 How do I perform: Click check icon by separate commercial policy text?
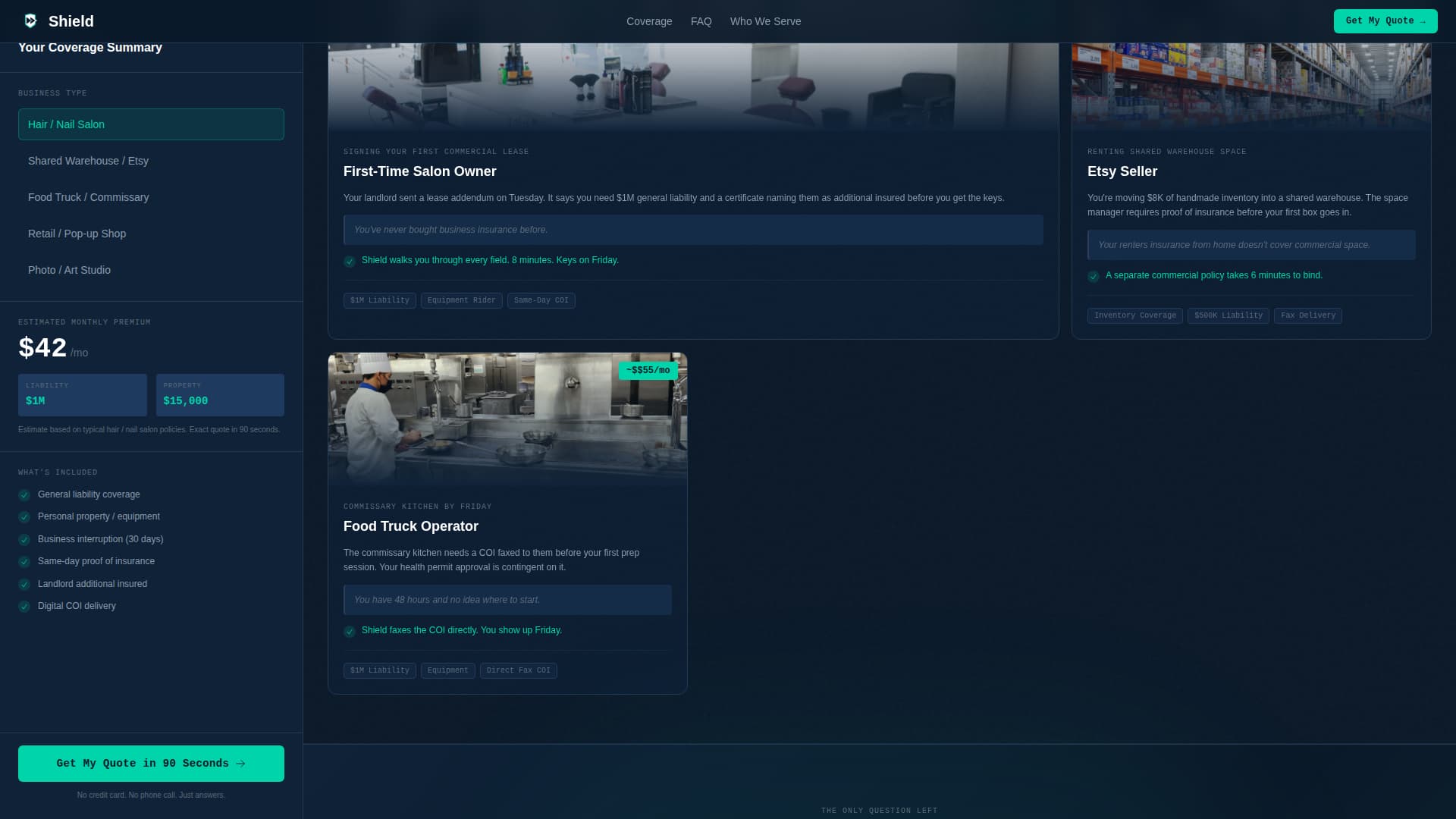tap(1094, 277)
